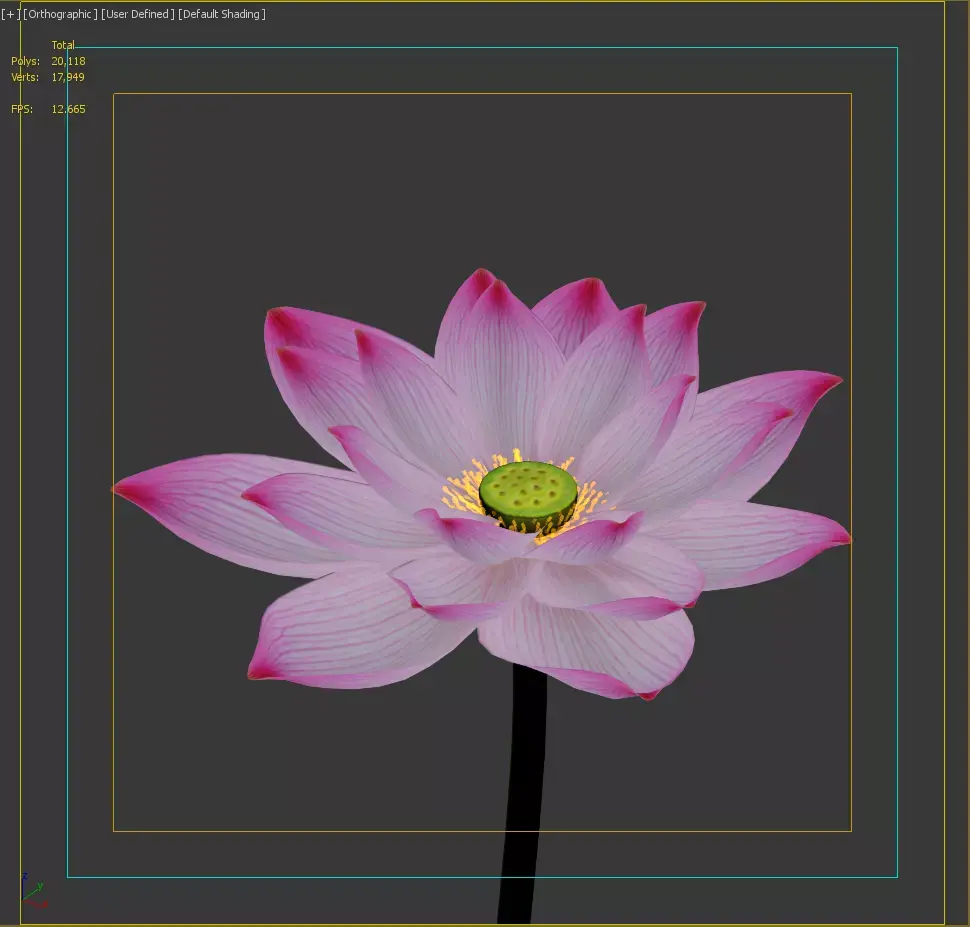970x927 pixels.
Task: Click the Total statistics header
Action: tap(63, 45)
